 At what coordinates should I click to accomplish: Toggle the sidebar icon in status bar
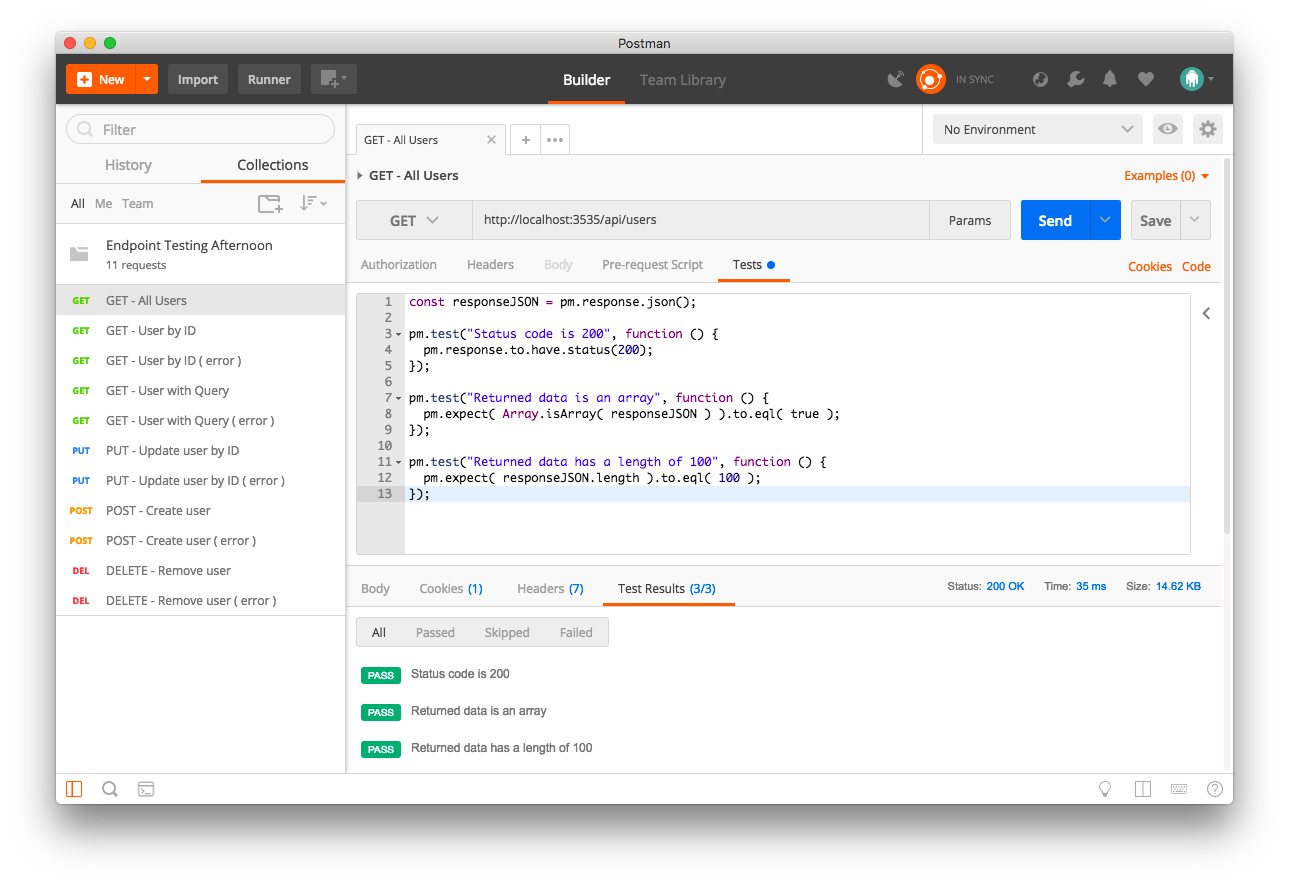point(74,789)
